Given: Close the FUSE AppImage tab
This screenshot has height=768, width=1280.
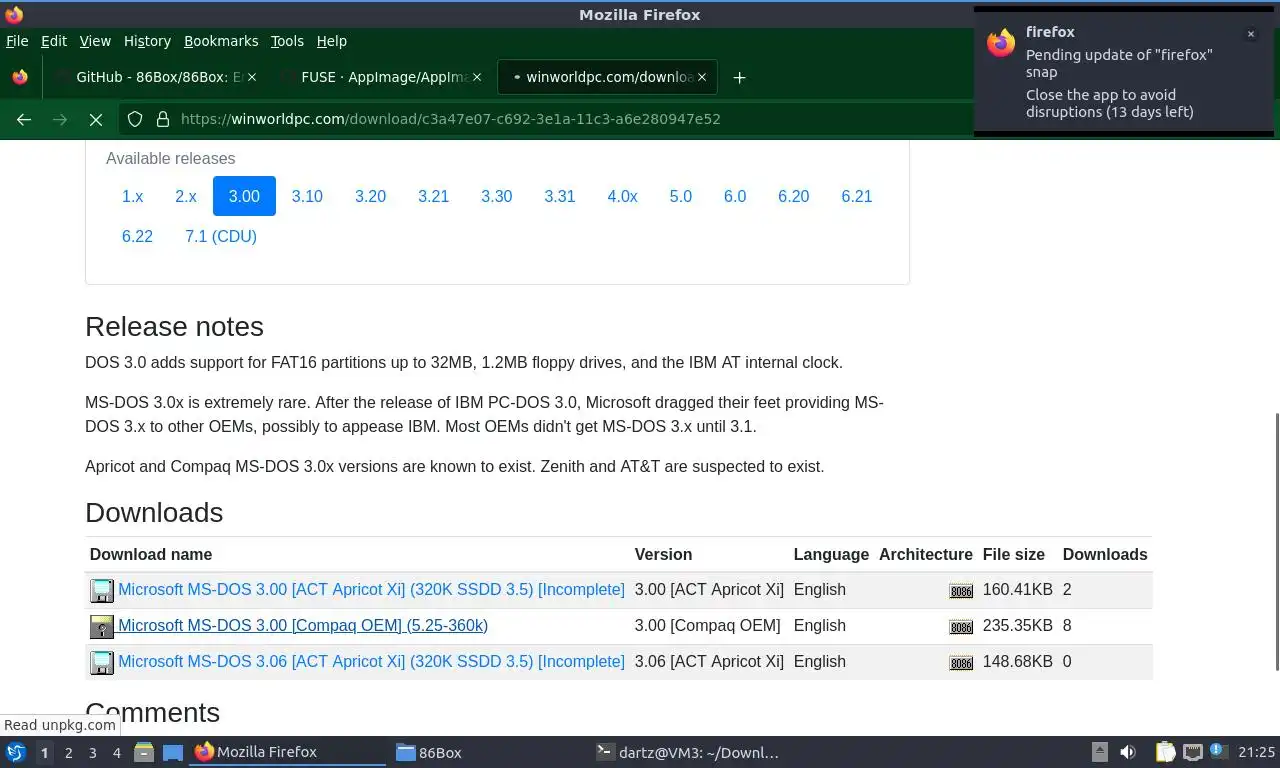Looking at the screenshot, I should pos(476,77).
